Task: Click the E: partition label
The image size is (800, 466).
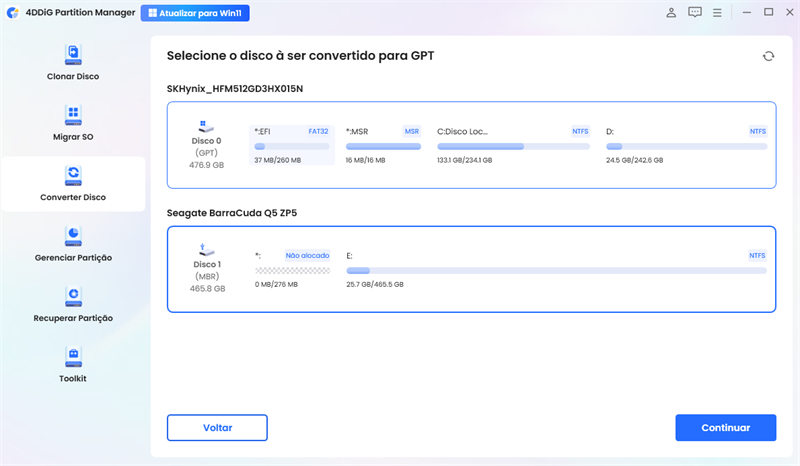Action: pyautogui.click(x=349, y=255)
